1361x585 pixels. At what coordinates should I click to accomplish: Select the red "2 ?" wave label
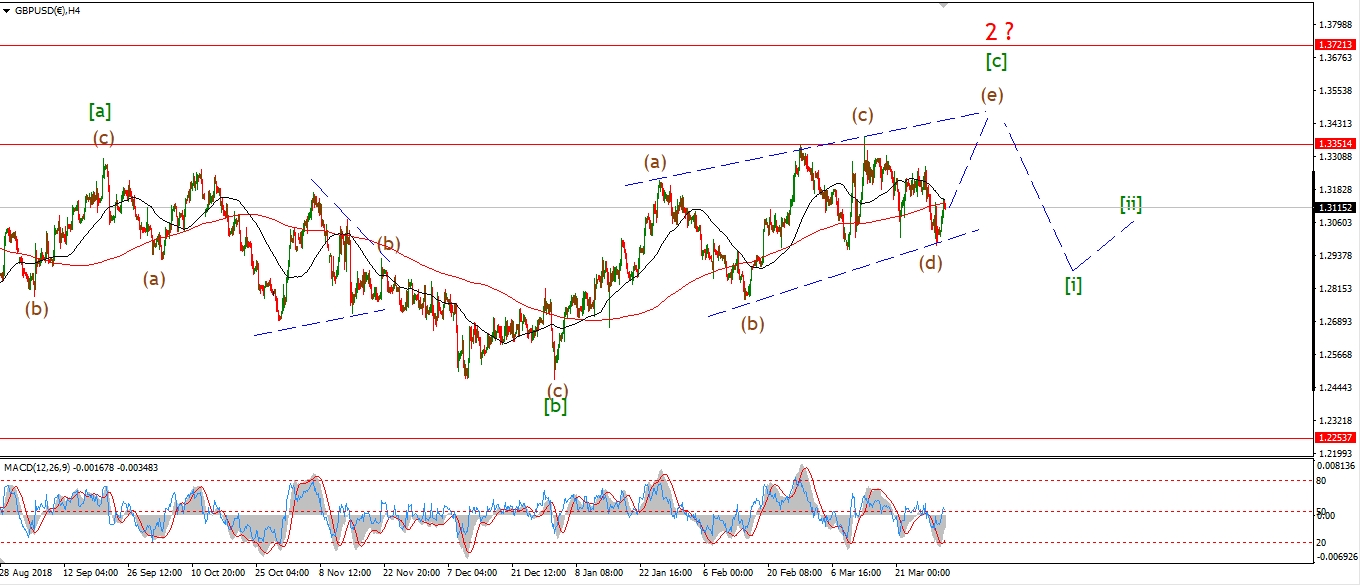pos(1000,32)
